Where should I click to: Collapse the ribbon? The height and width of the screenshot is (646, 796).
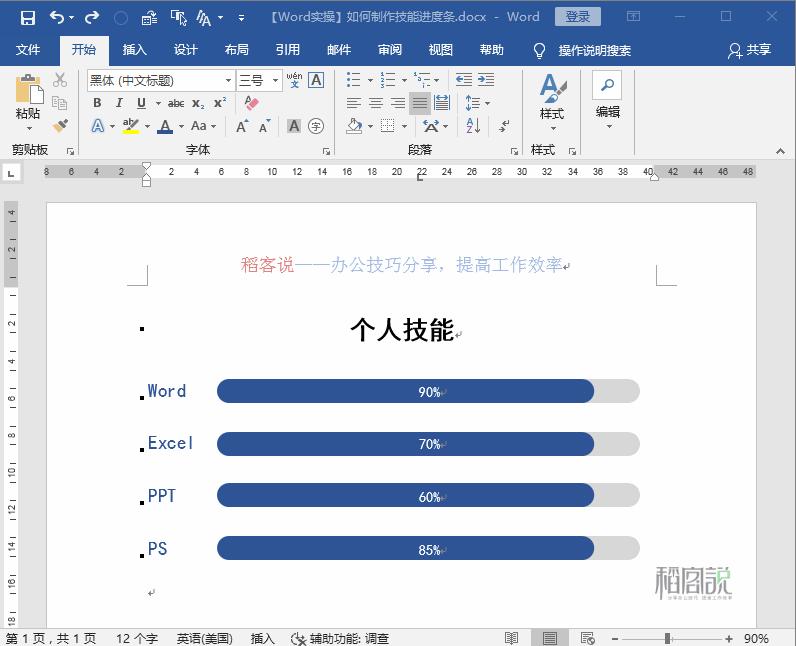[780, 151]
